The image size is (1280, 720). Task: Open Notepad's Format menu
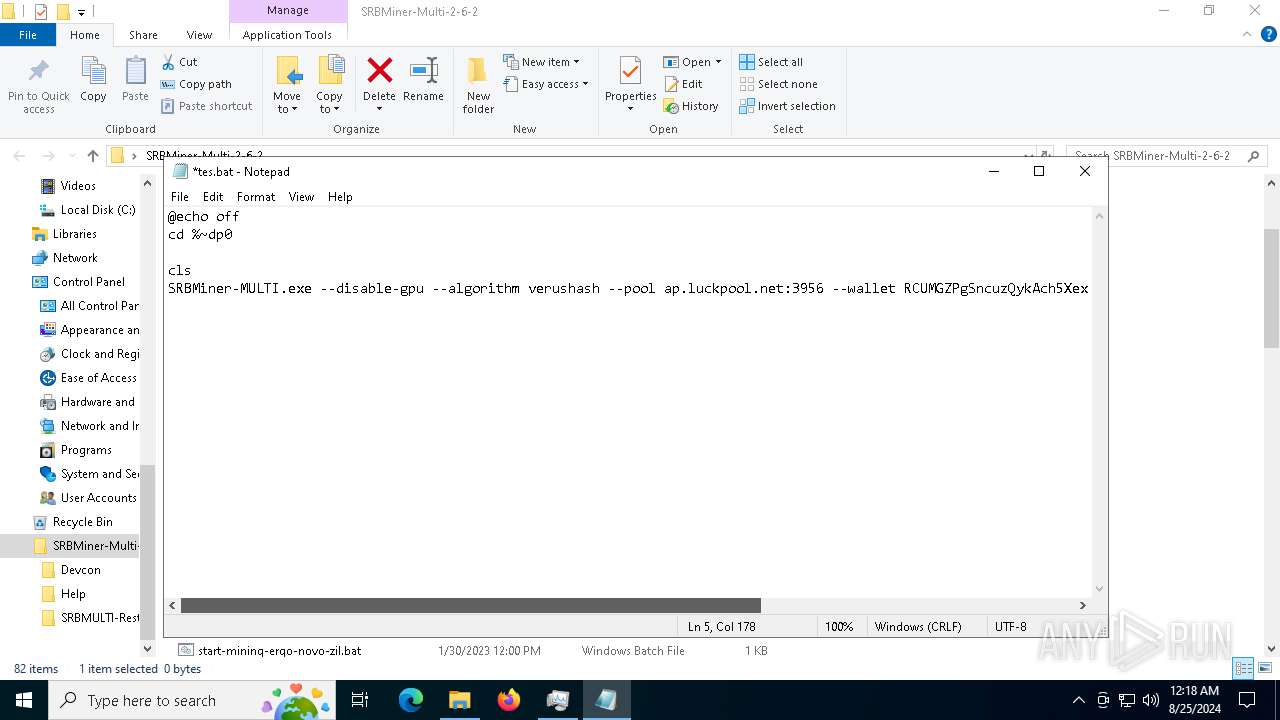[256, 197]
